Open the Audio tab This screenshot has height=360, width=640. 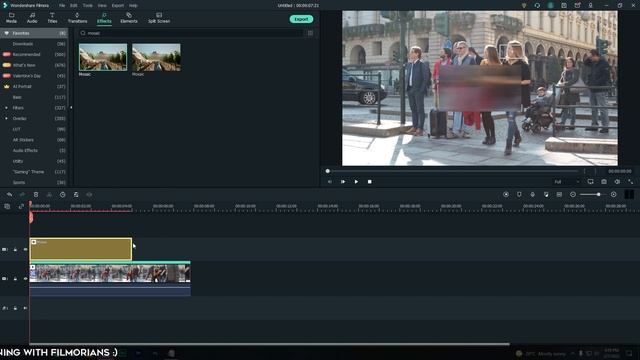click(32, 18)
